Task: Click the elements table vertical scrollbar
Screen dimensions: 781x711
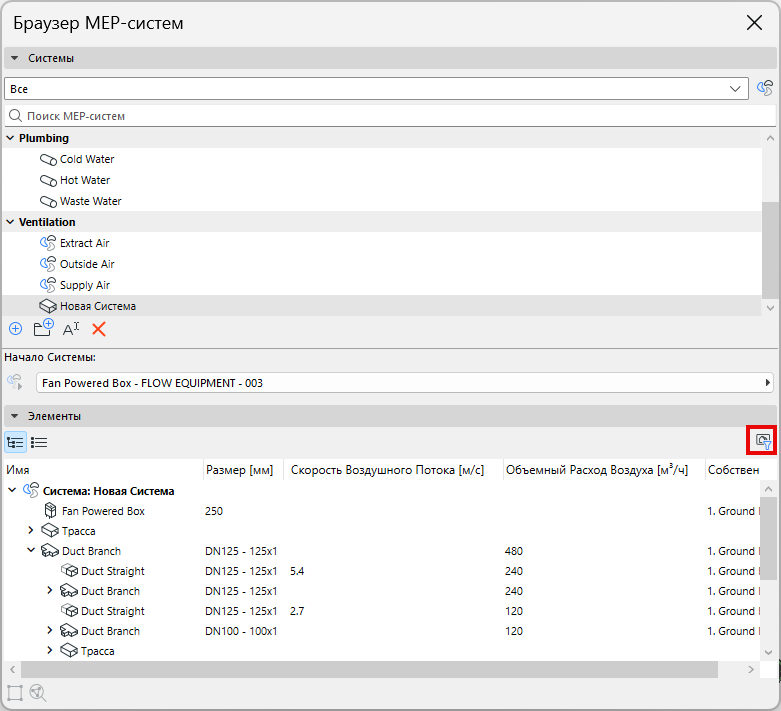Action: click(769, 538)
